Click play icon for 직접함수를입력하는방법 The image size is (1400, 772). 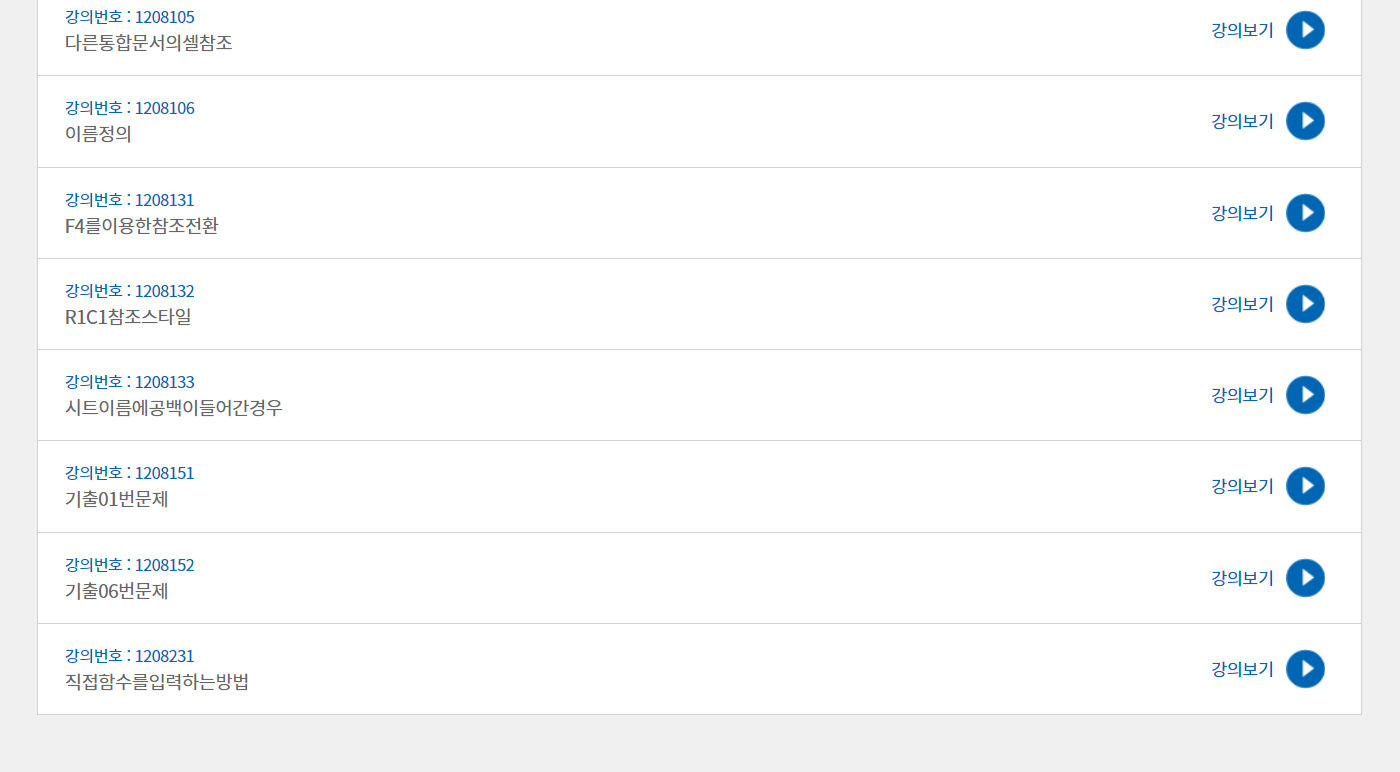1305,669
